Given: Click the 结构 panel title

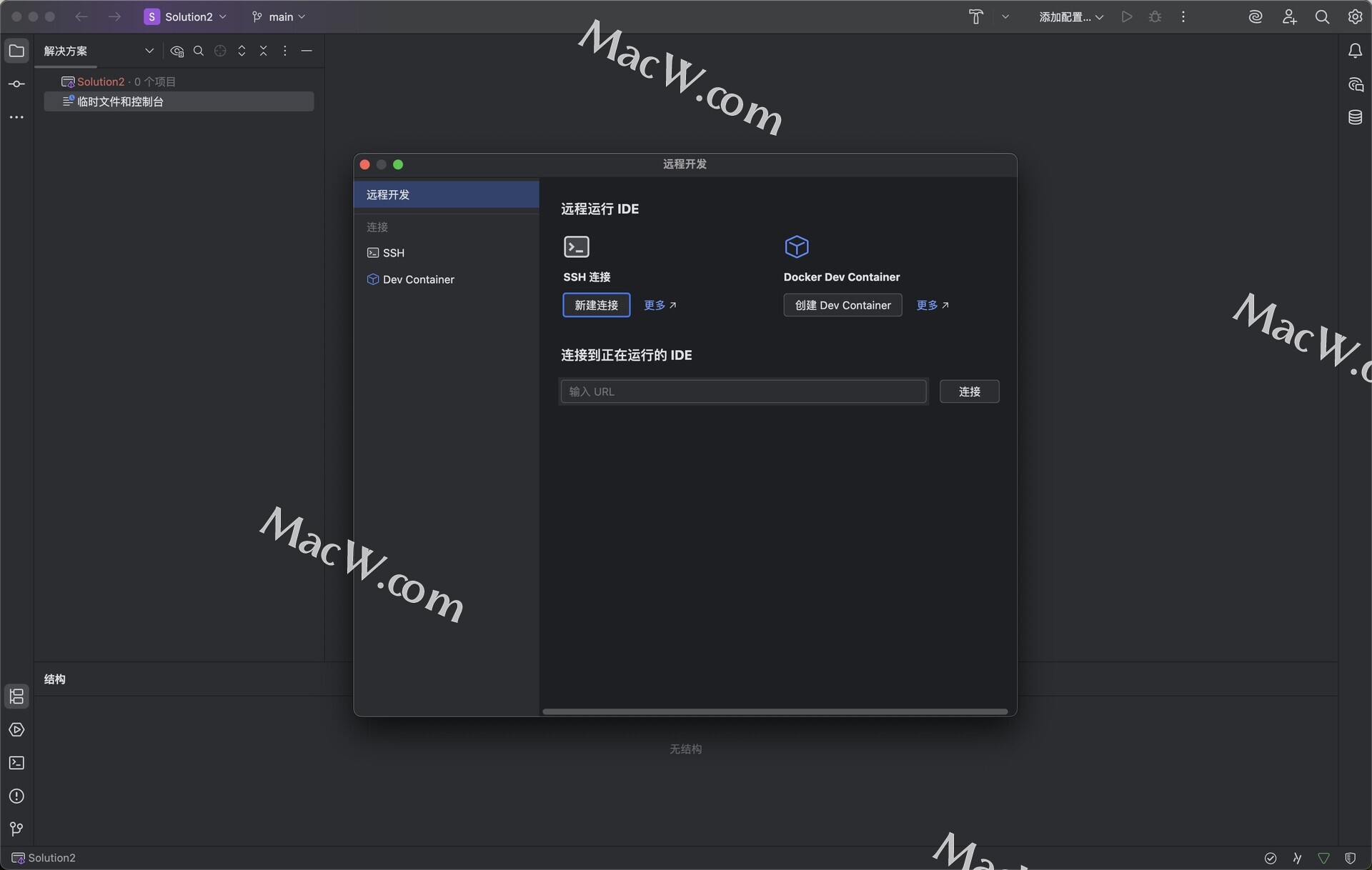Looking at the screenshot, I should (x=55, y=679).
